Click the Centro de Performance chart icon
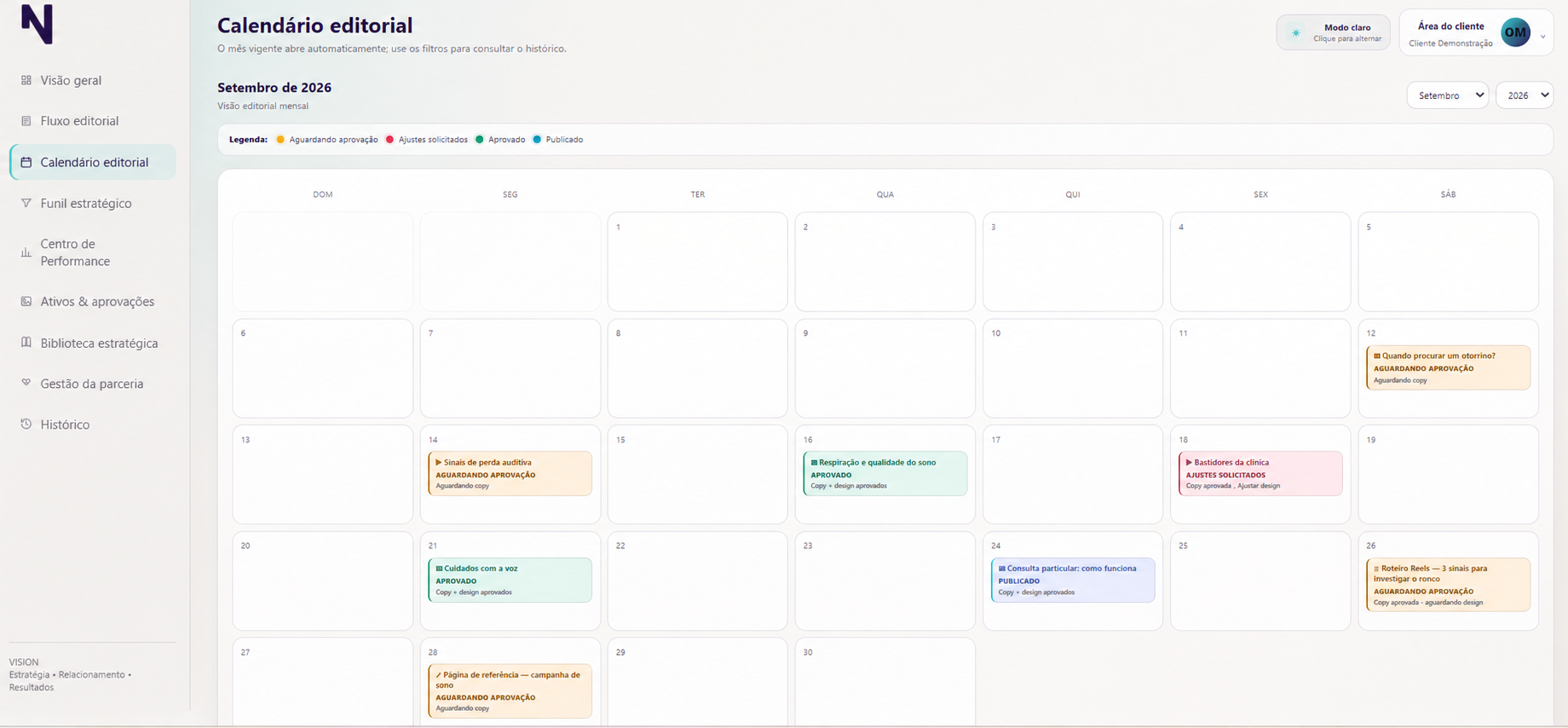This screenshot has height=728, width=1568. pyautogui.click(x=26, y=252)
